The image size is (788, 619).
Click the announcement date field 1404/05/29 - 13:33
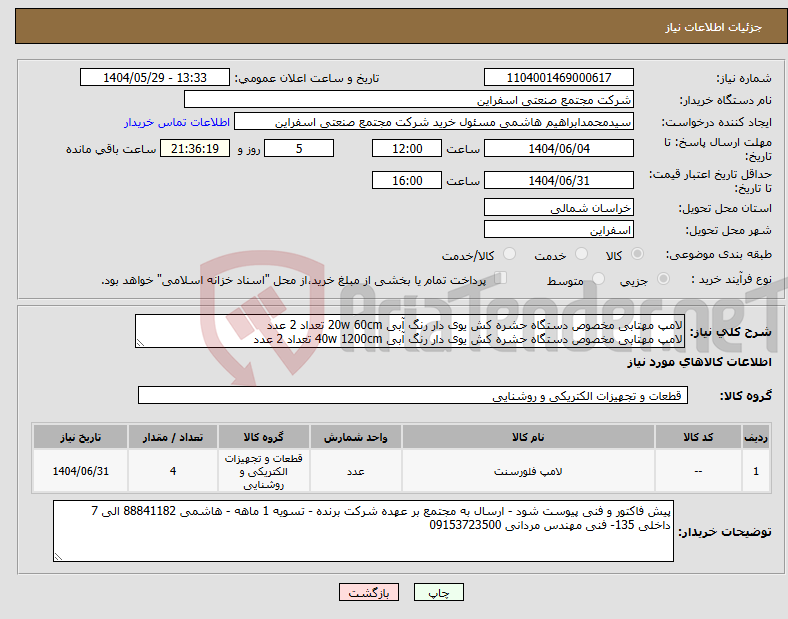pyautogui.click(x=155, y=77)
